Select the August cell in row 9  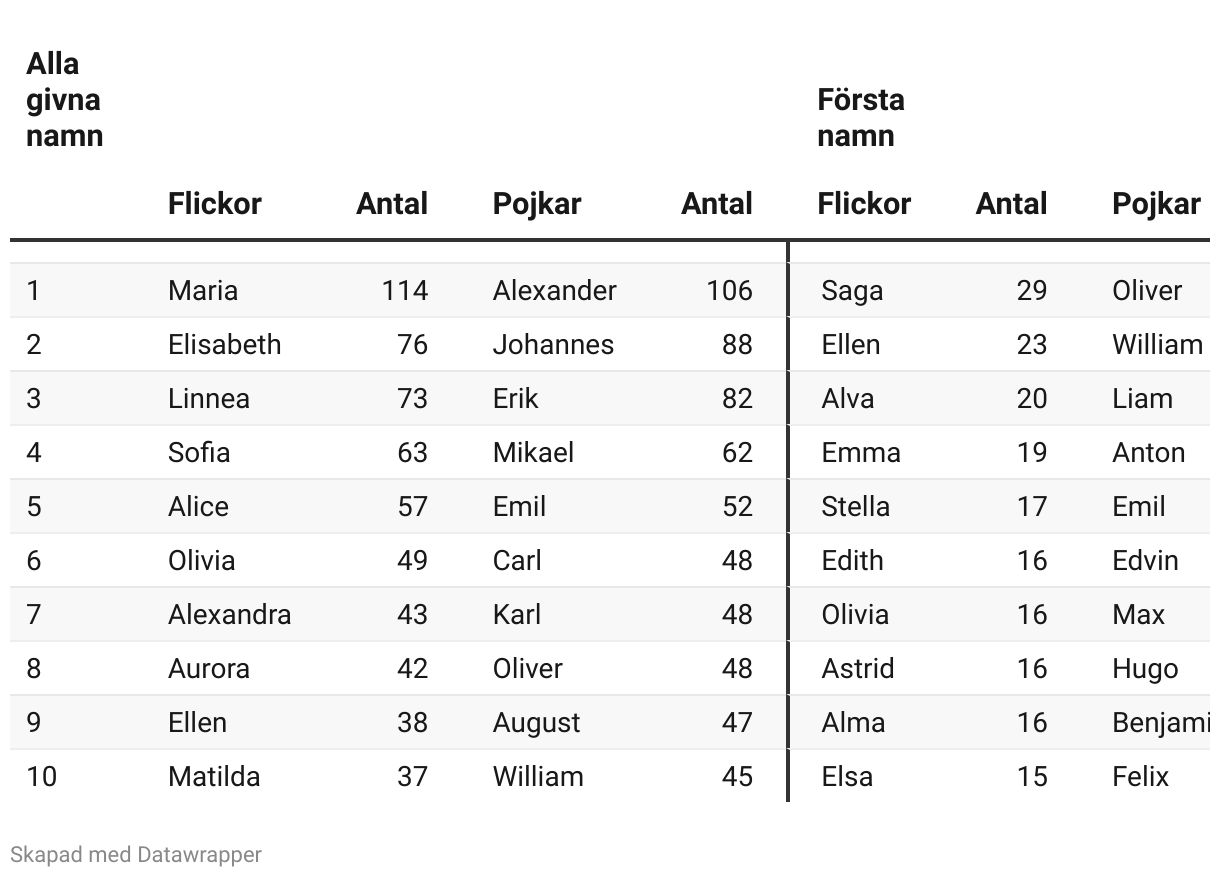click(536, 723)
